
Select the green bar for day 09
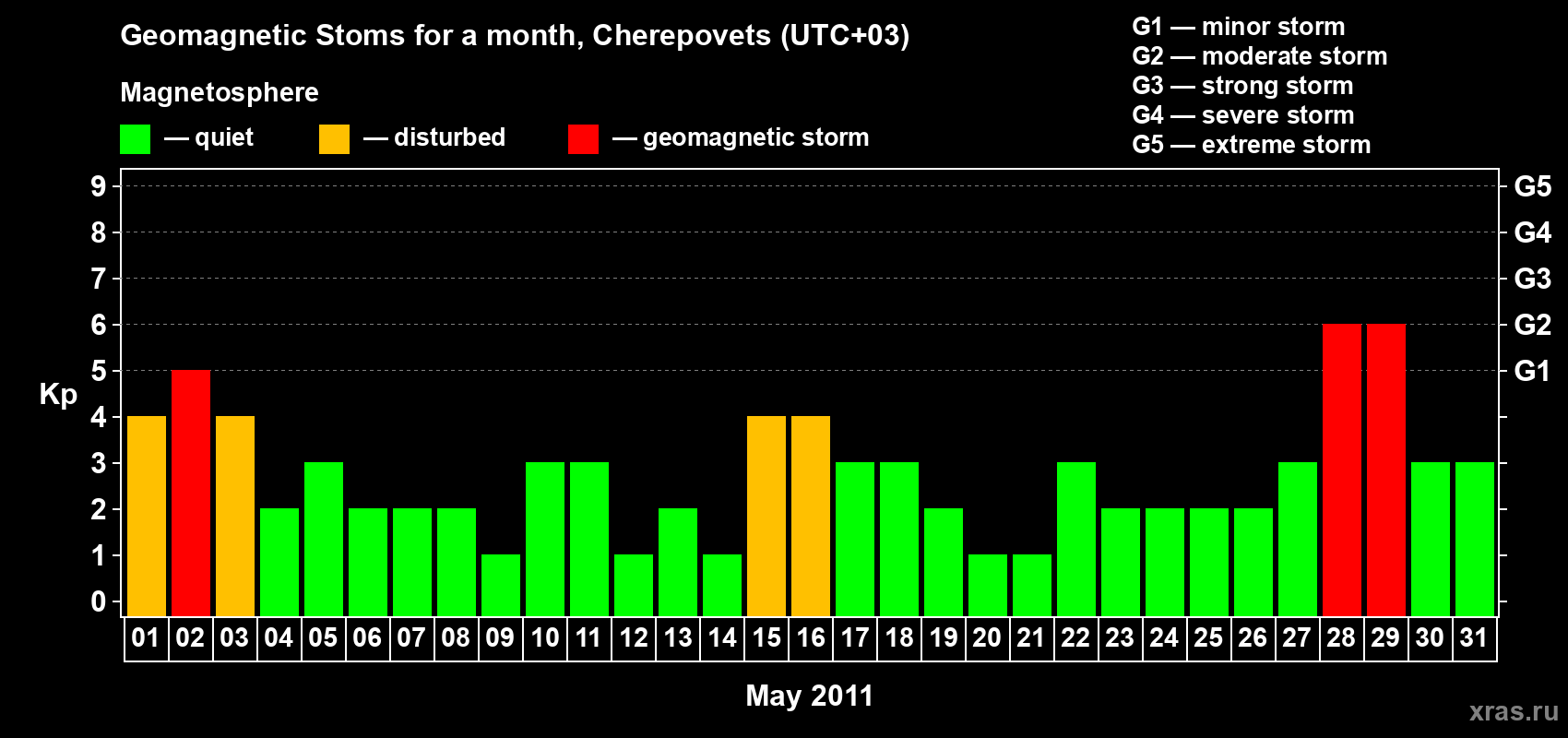coord(501,586)
